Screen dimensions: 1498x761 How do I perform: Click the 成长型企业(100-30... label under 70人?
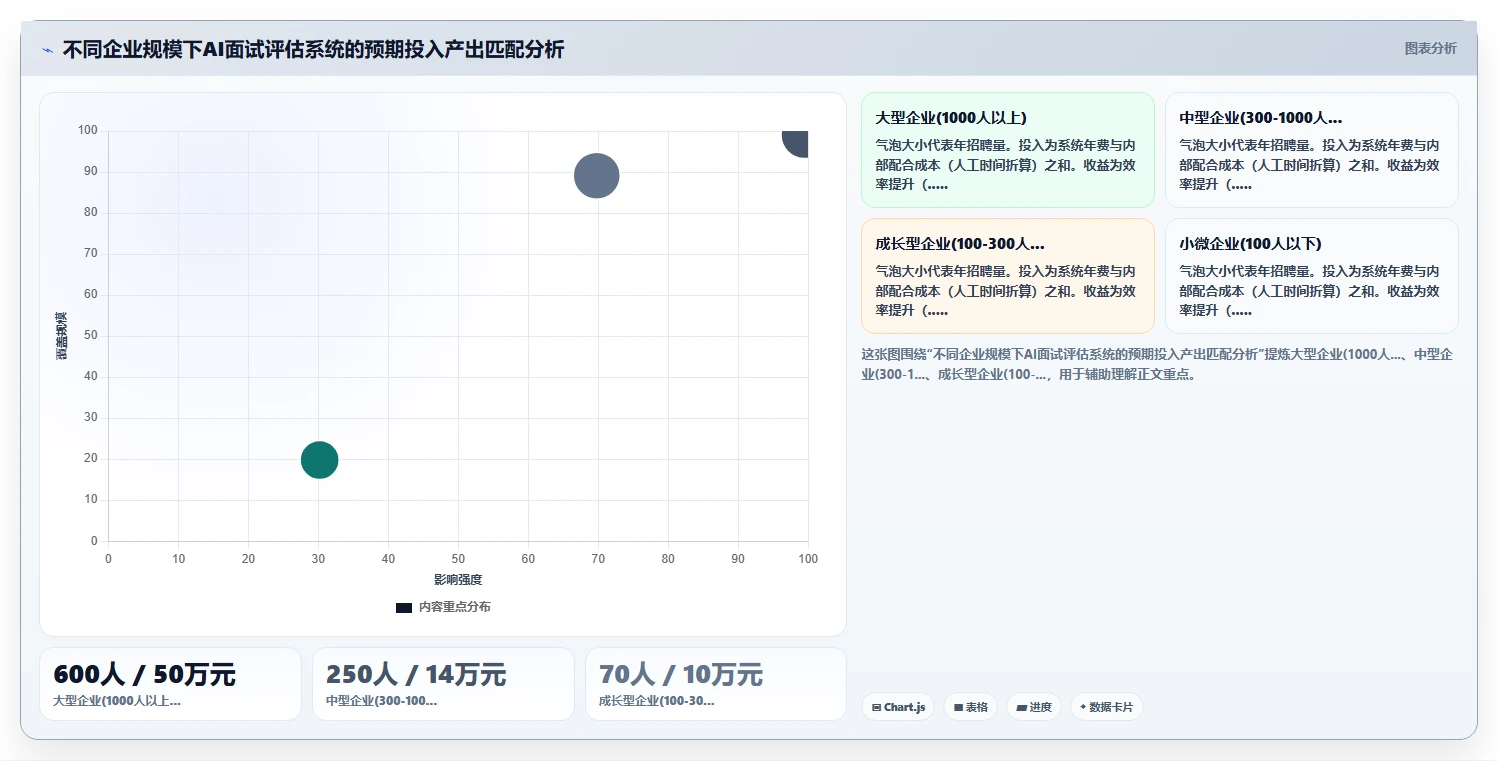(x=657, y=701)
